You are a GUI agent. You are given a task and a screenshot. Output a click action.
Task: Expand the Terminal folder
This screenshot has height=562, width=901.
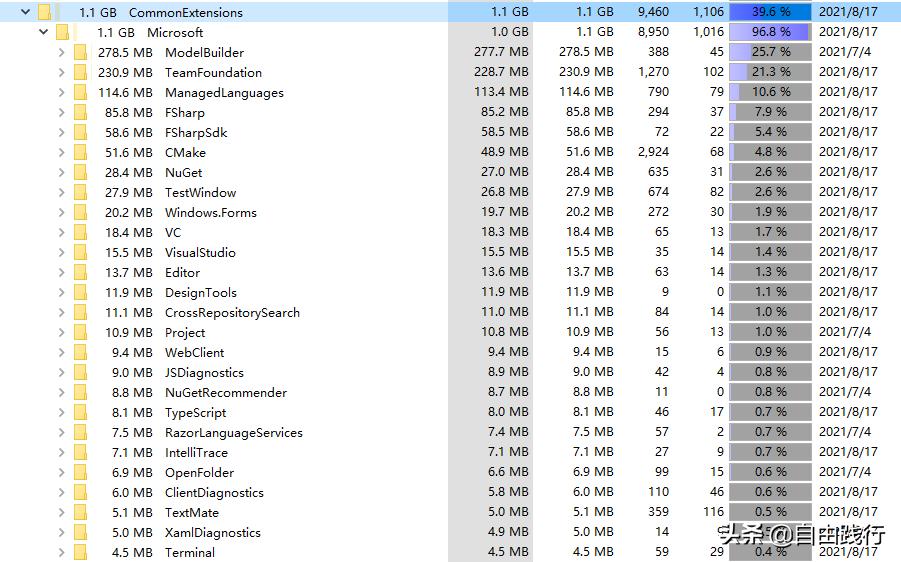(61, 552)
